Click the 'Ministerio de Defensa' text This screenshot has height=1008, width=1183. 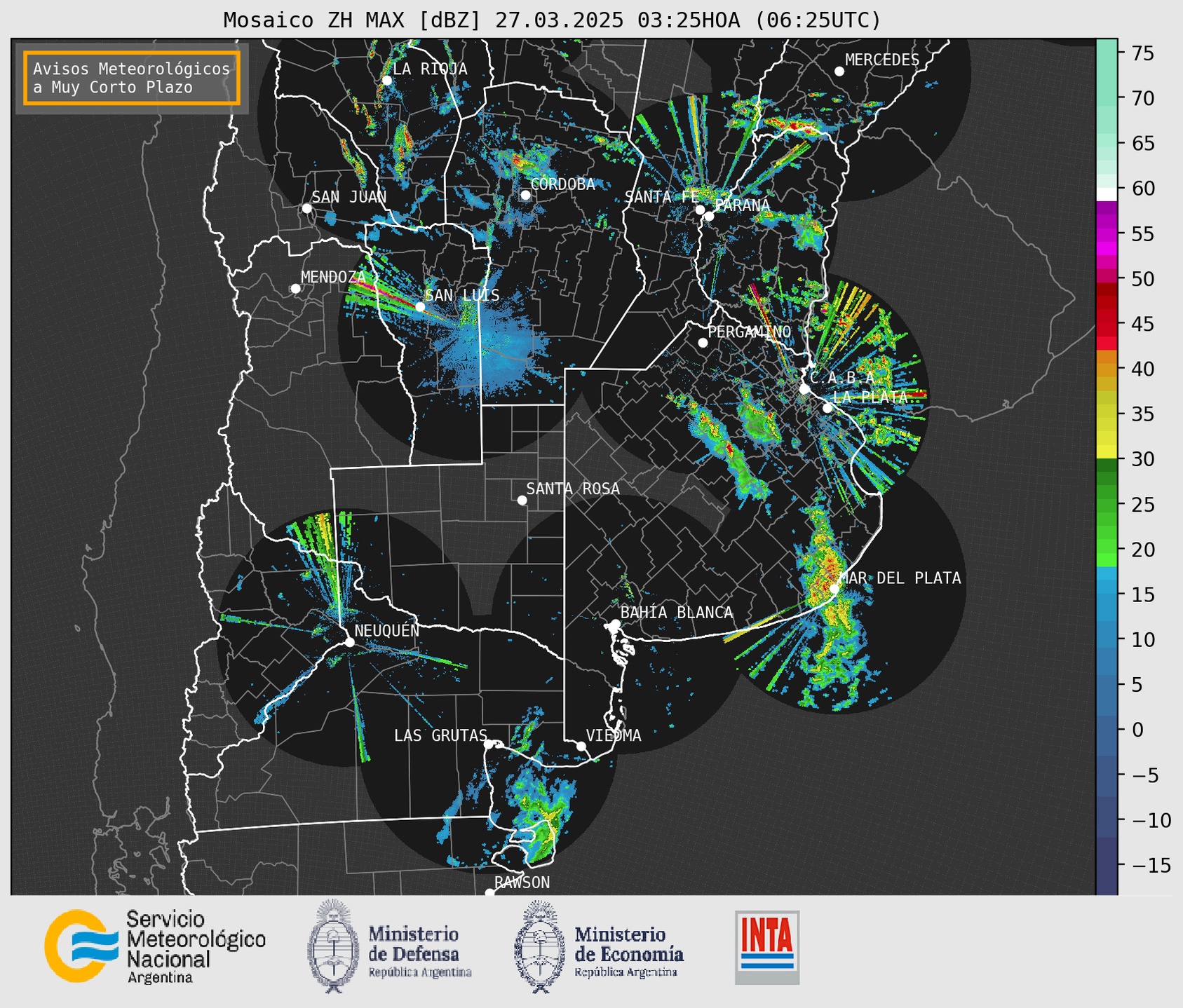pos(414,944)
